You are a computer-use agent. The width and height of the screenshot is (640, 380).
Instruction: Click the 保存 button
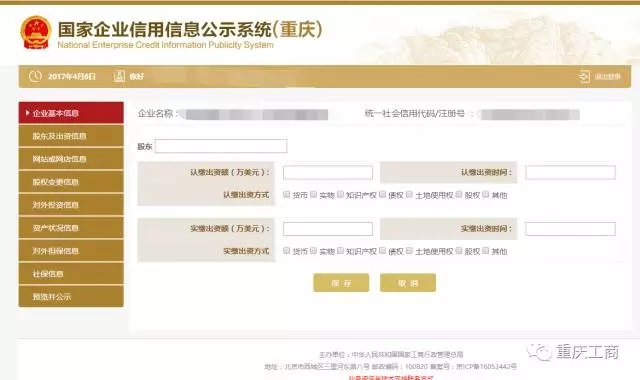pos(341,282)
